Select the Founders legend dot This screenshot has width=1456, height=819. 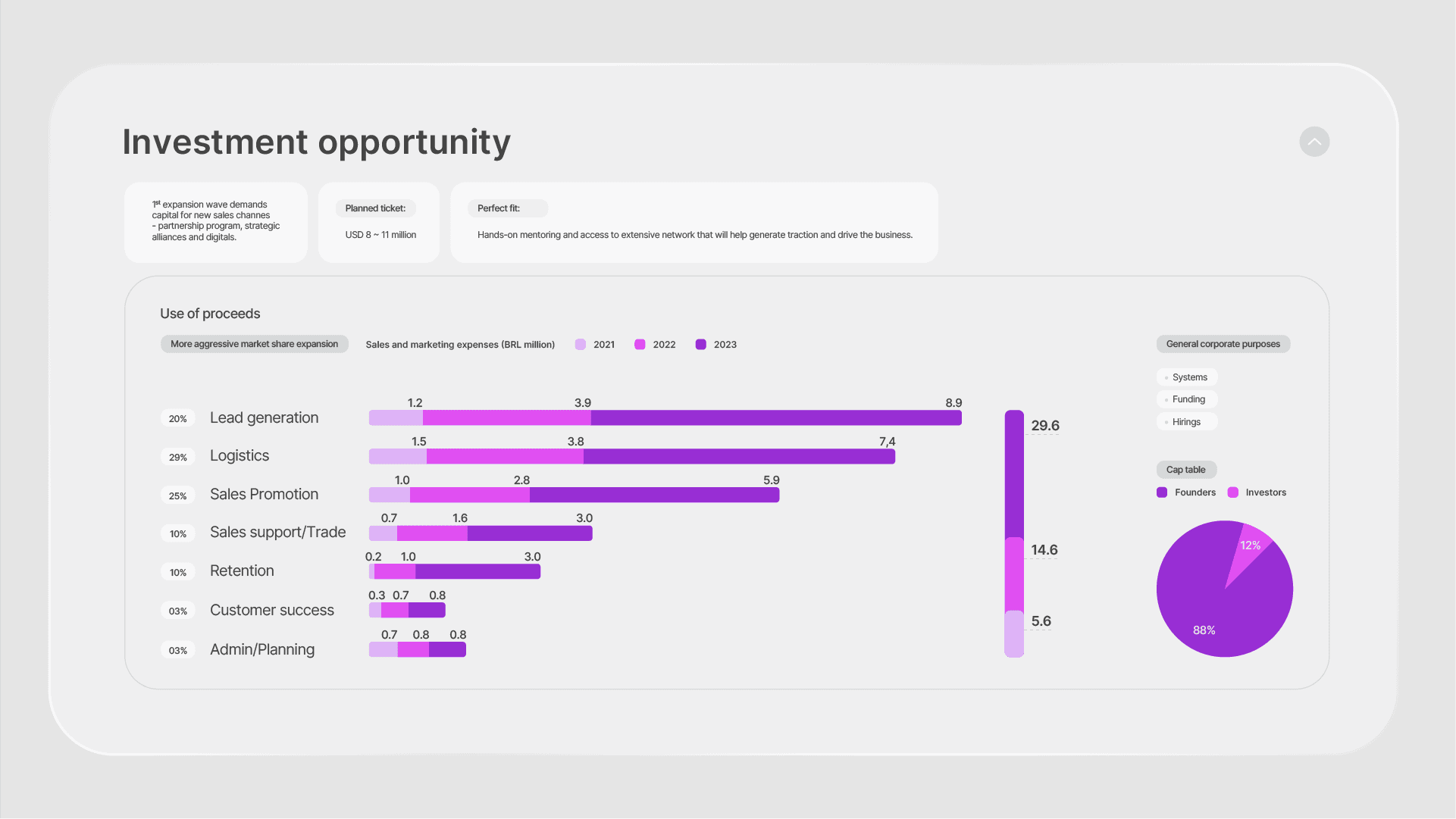(x=1162, y=492)
